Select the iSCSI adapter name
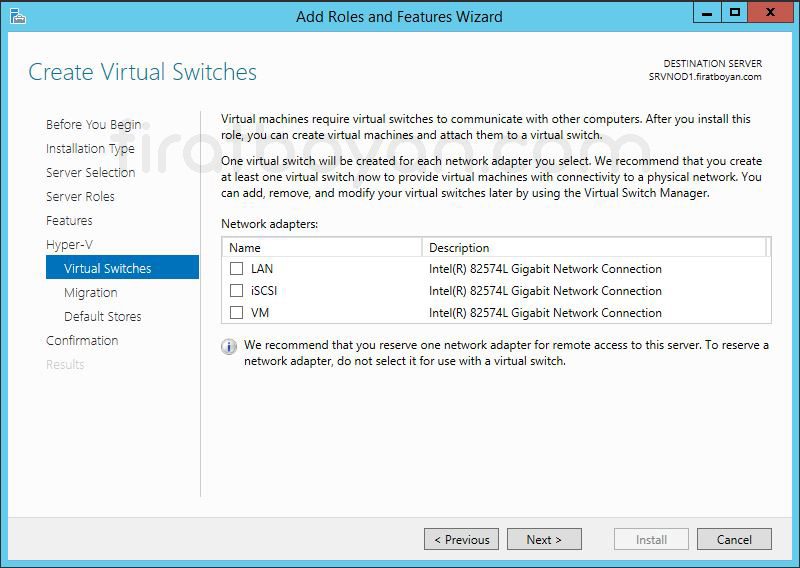 [x=264, y=290]
